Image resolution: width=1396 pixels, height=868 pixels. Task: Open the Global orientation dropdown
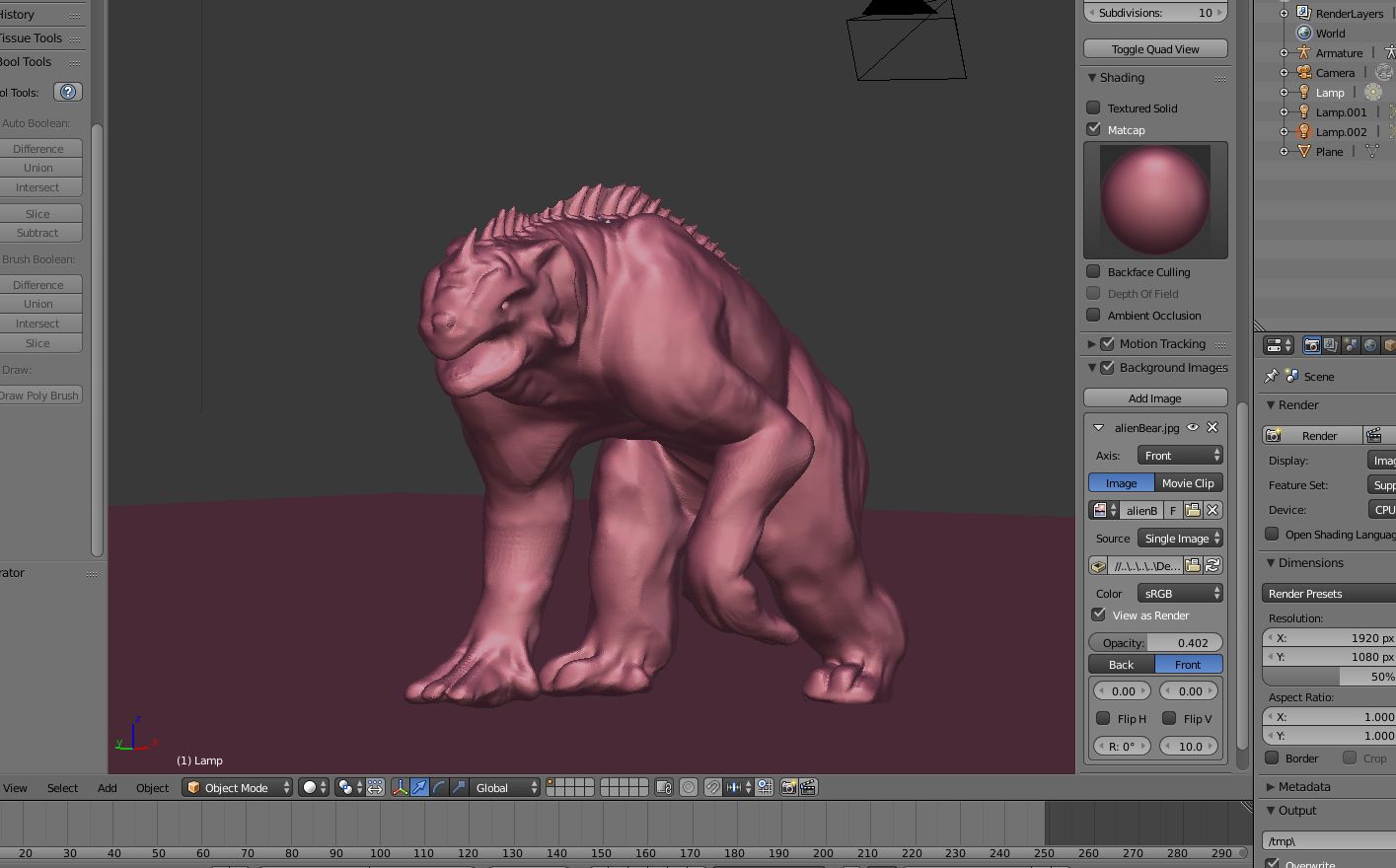pyautogui.click(x=505, y=787)
